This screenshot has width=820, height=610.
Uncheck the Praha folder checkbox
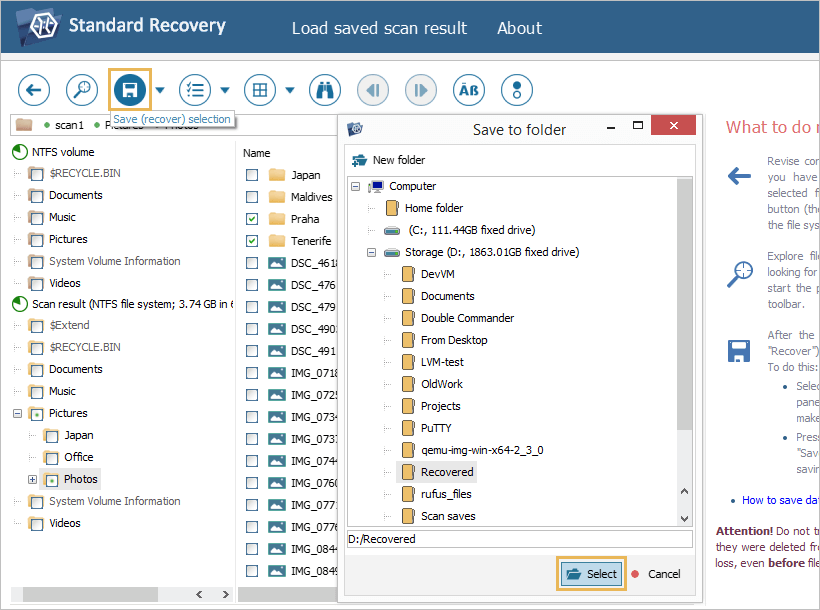click(252, 218)
